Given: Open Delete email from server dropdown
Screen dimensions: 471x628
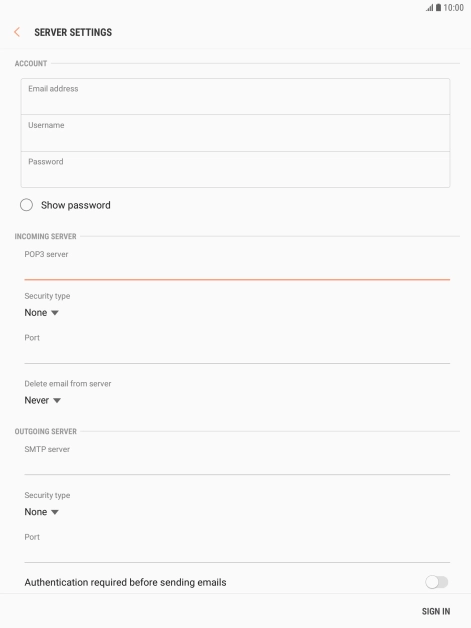Looking at the screenshot, I should (42, 400).
